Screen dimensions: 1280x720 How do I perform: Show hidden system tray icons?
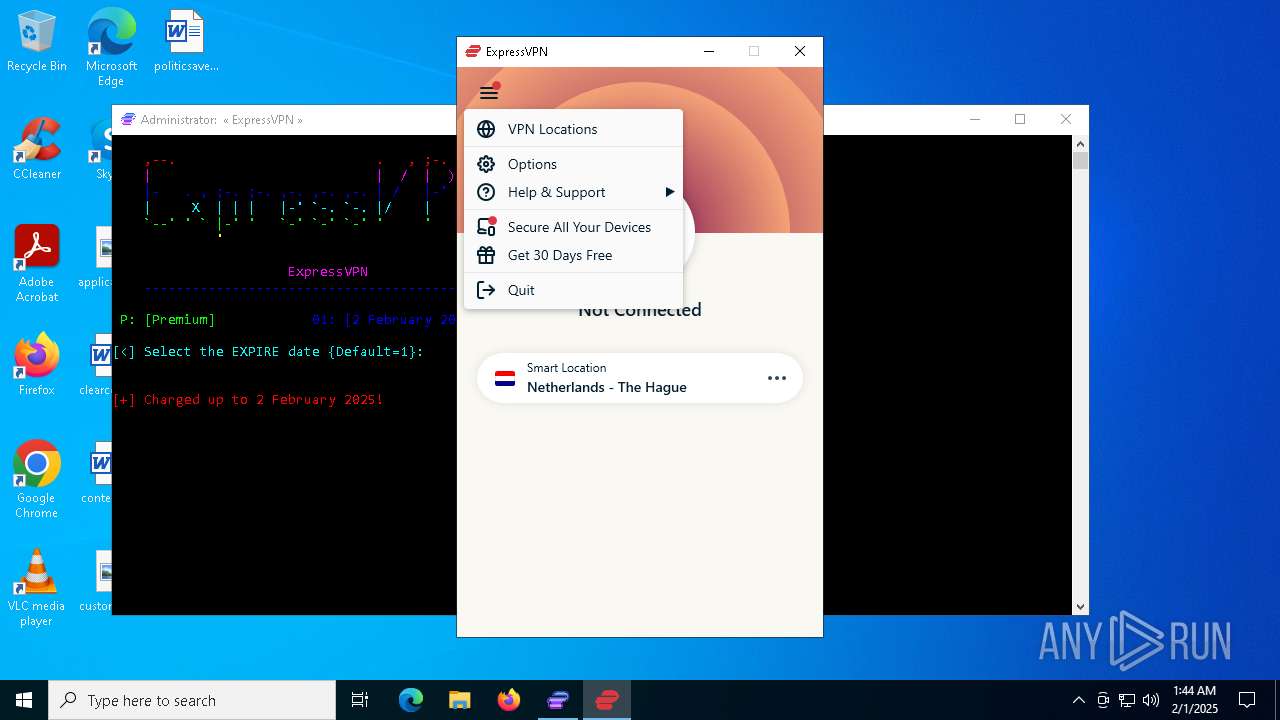pyautogui.click(x=1078, y=700)
